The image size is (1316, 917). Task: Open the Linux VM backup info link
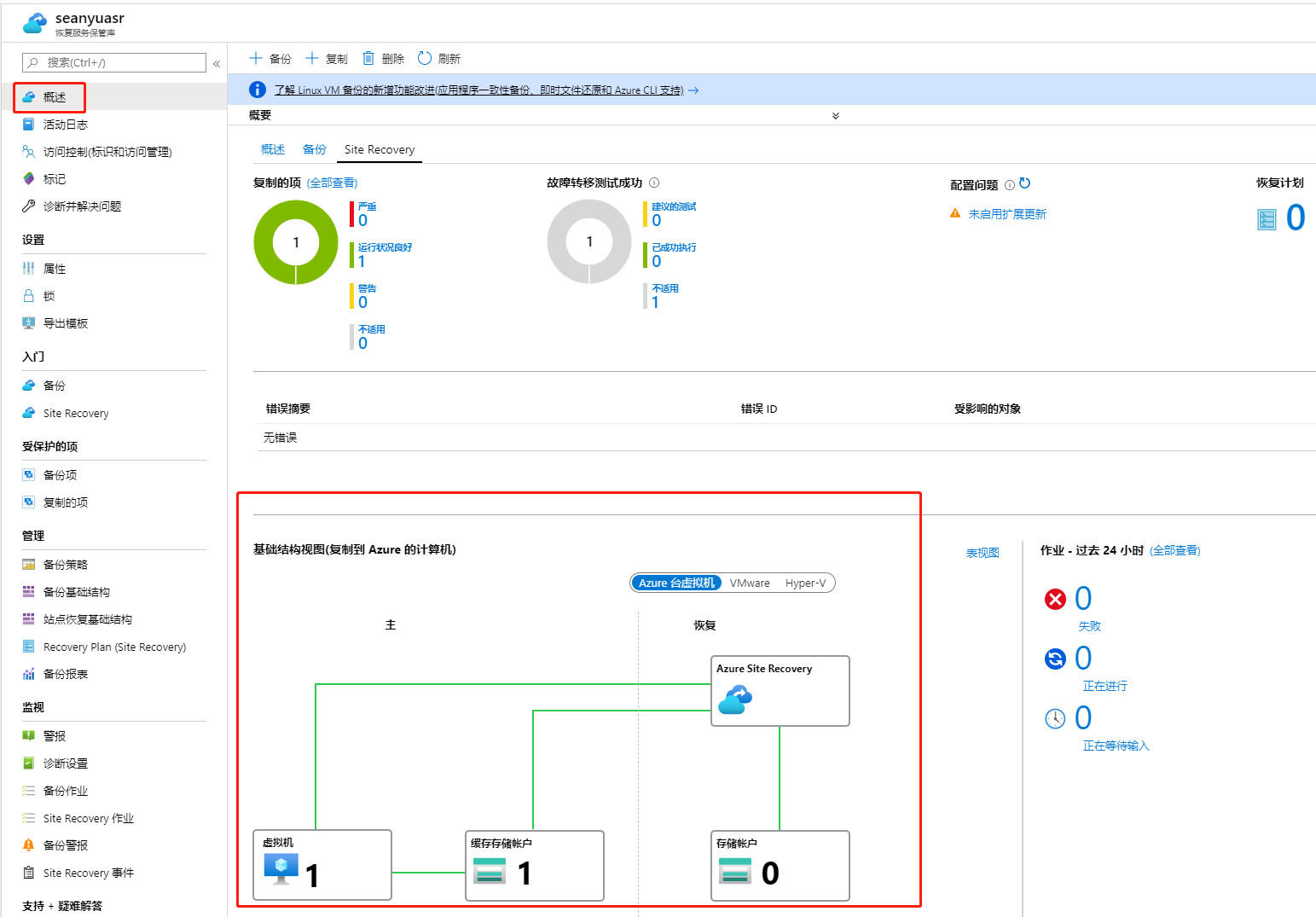point(478,90)
